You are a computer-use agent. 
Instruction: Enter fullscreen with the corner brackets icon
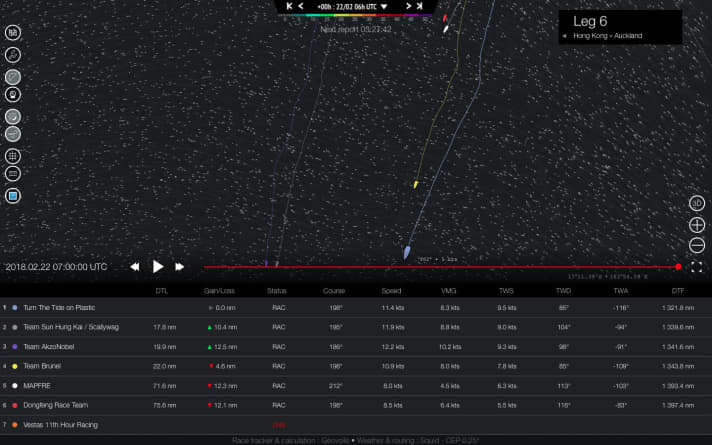click(697, 267)
